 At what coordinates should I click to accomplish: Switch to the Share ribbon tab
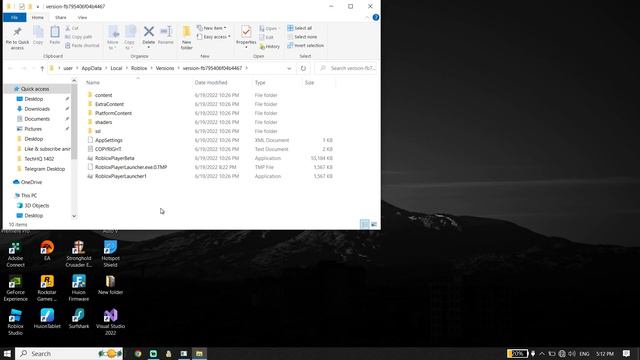point(60,18)
